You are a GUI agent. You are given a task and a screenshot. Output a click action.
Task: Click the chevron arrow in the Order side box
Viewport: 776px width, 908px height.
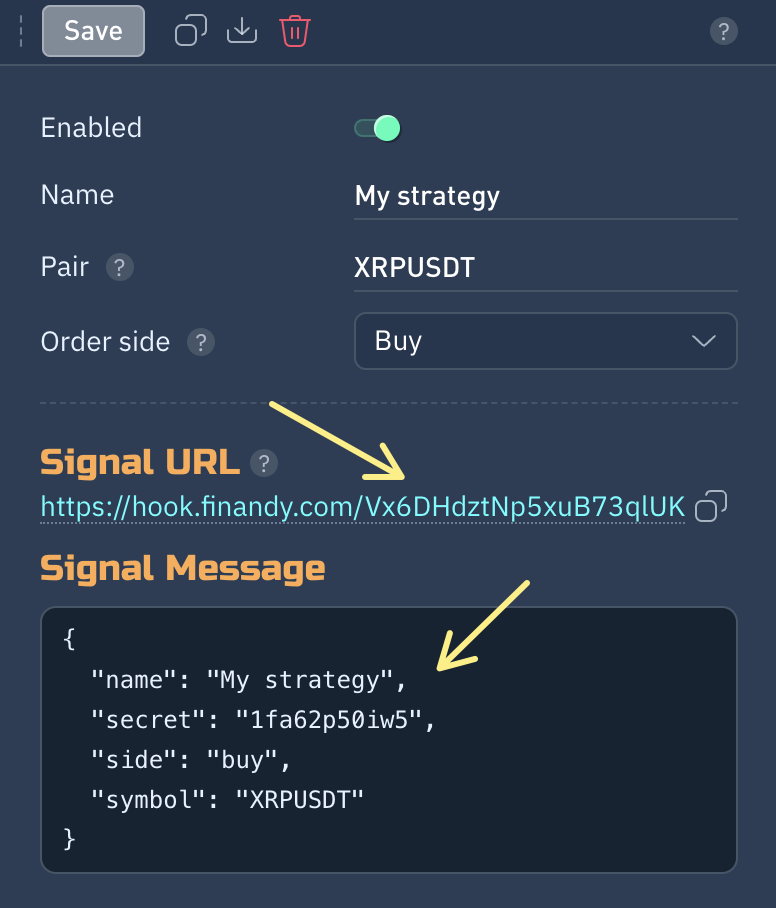704,341
